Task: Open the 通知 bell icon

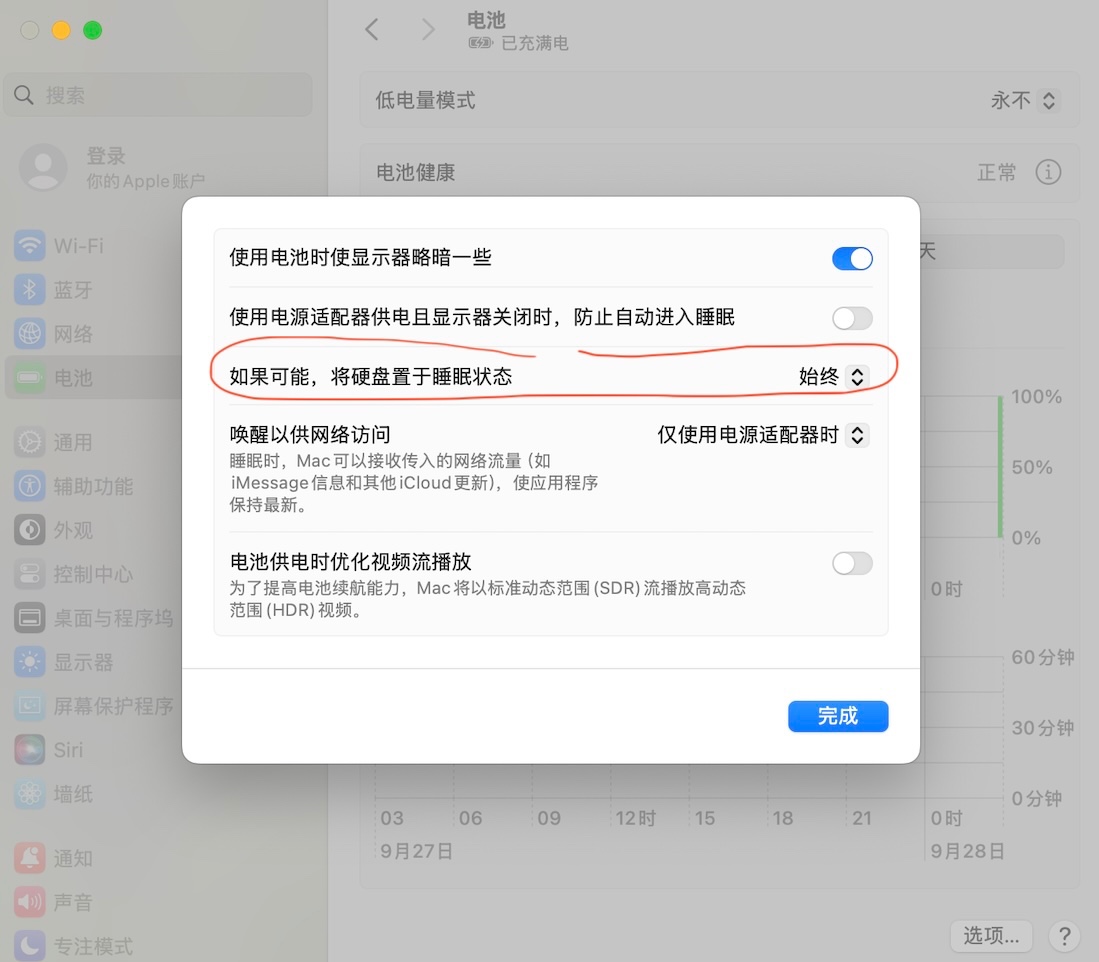Action: [29, 858]
